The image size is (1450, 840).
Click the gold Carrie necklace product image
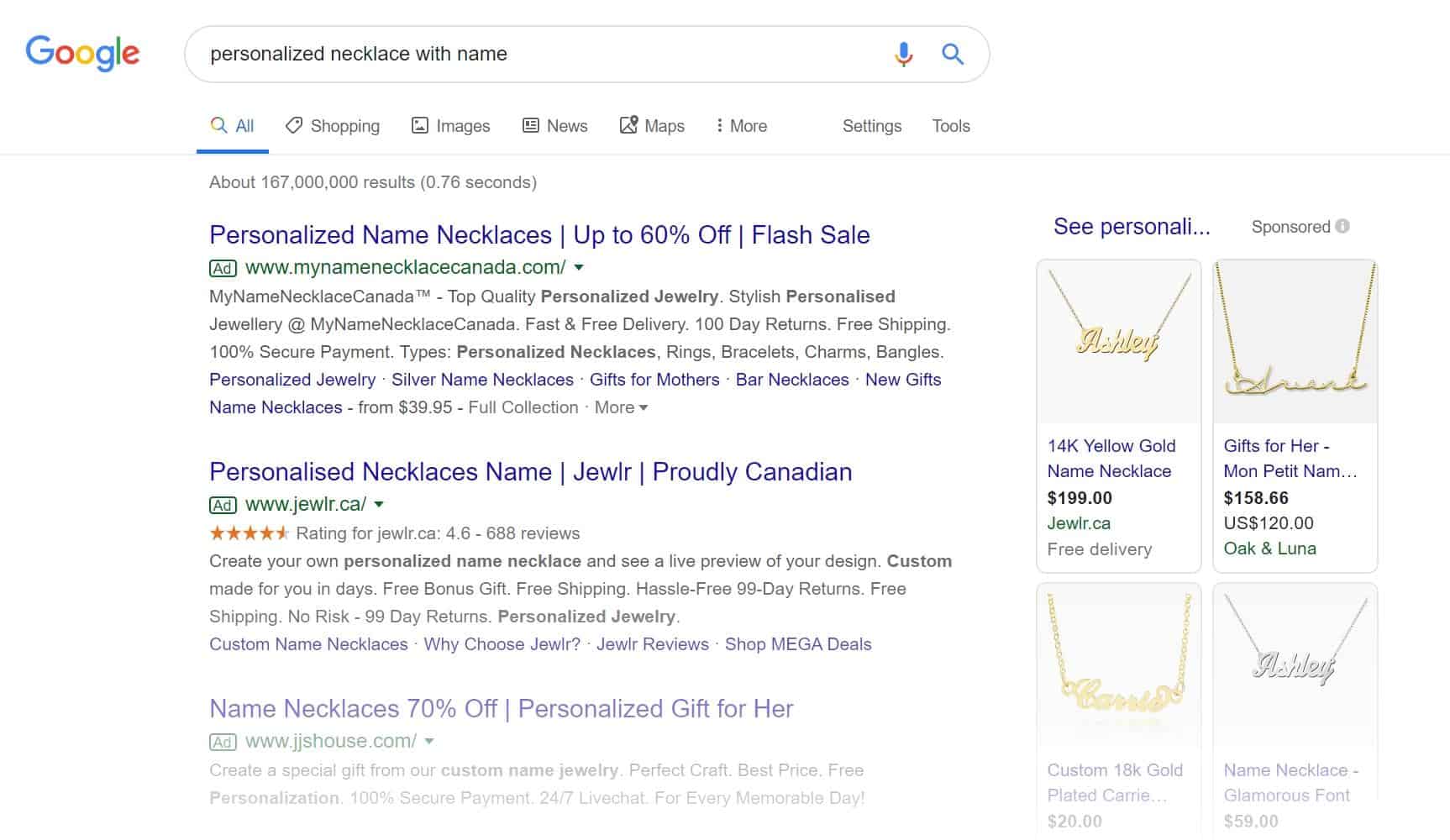[x=1119, y=665]
